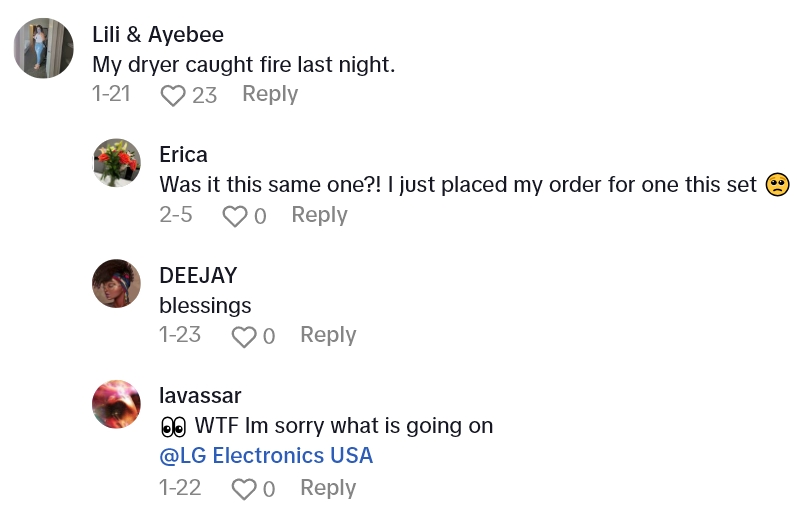Reply to Erica's comment
The height and width of the screenshot is (516, 797).
coord(319,215)
